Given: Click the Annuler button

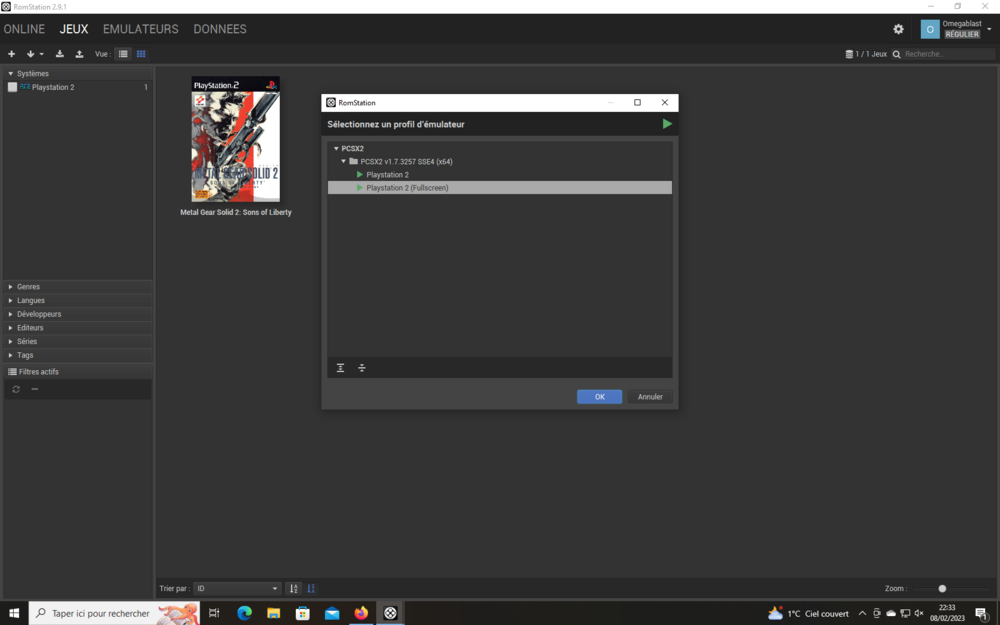Looking at the screenshot, I should coord(650,397).
